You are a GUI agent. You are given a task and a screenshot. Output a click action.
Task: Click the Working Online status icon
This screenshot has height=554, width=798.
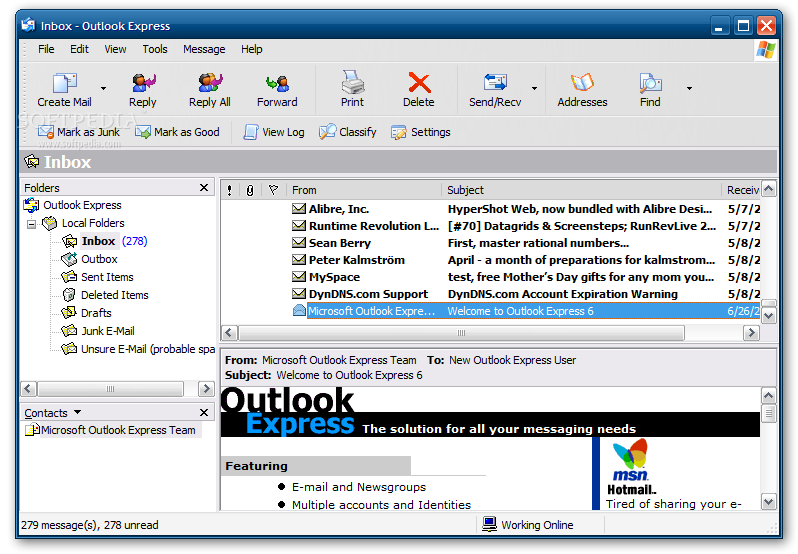click(489, 524)
